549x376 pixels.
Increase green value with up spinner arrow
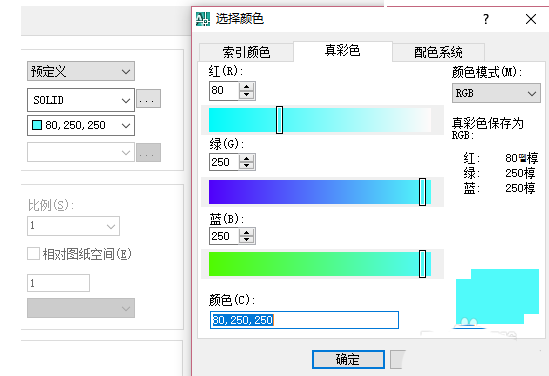pyautogui.click(x=247, y=159)
